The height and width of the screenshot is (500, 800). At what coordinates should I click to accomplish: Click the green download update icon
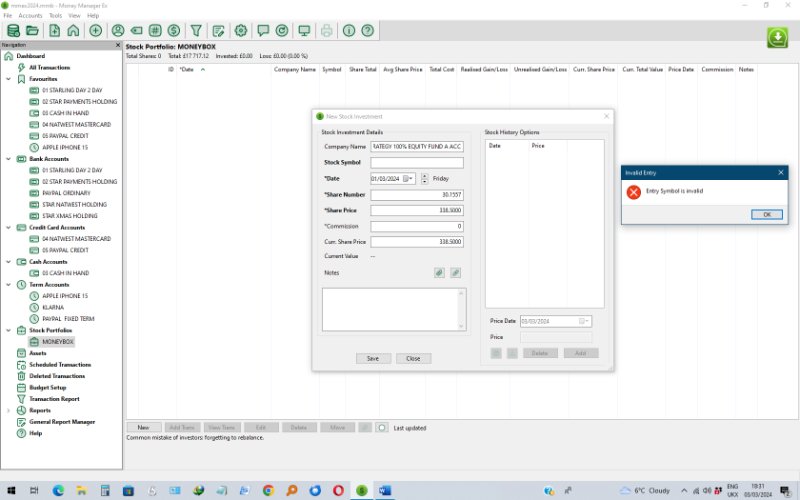point(777,37)
